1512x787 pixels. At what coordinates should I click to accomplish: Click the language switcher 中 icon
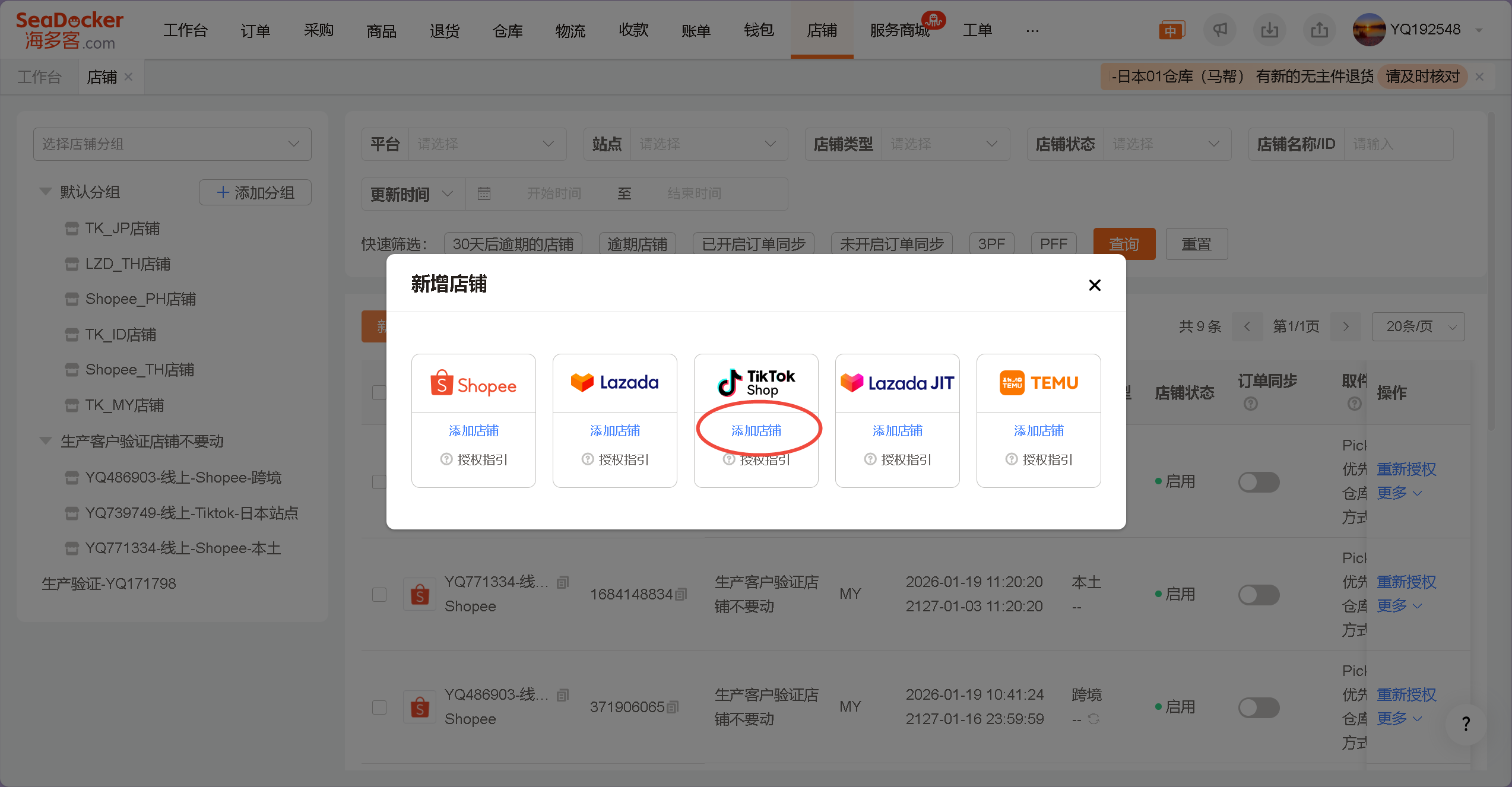[x=1172, y=28]
